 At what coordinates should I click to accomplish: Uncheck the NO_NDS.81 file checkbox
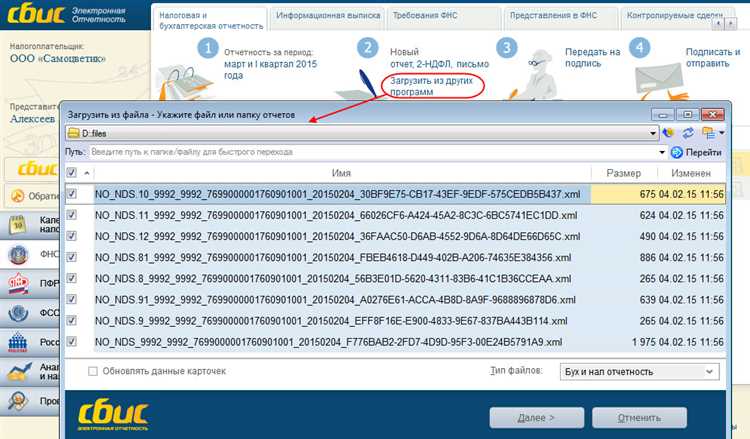(72, 257)
